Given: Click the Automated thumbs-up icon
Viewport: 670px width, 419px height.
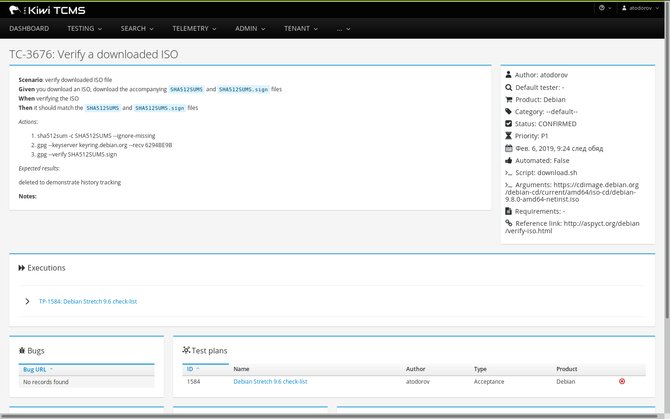Looking at the screenshot, I should pos(508,161).
